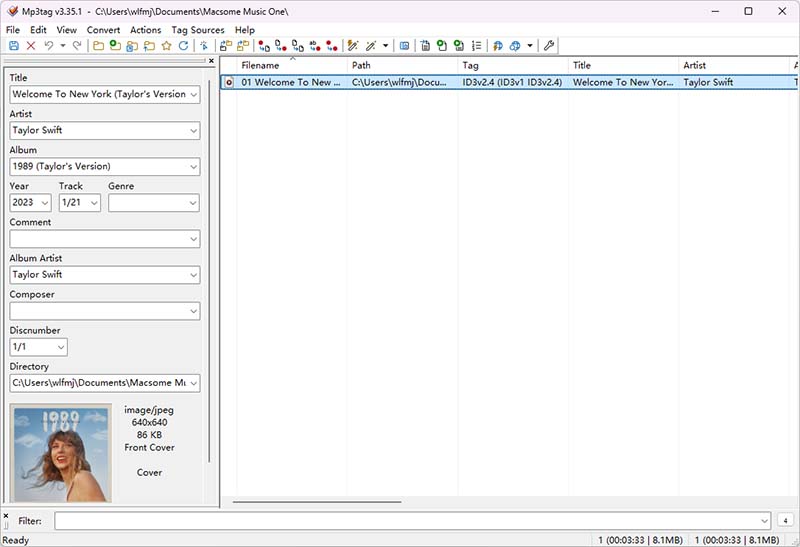This screenshot has width=800, height=547.
Task: Click the horizontal scrollbar under the file list
Action: (317, 502)
